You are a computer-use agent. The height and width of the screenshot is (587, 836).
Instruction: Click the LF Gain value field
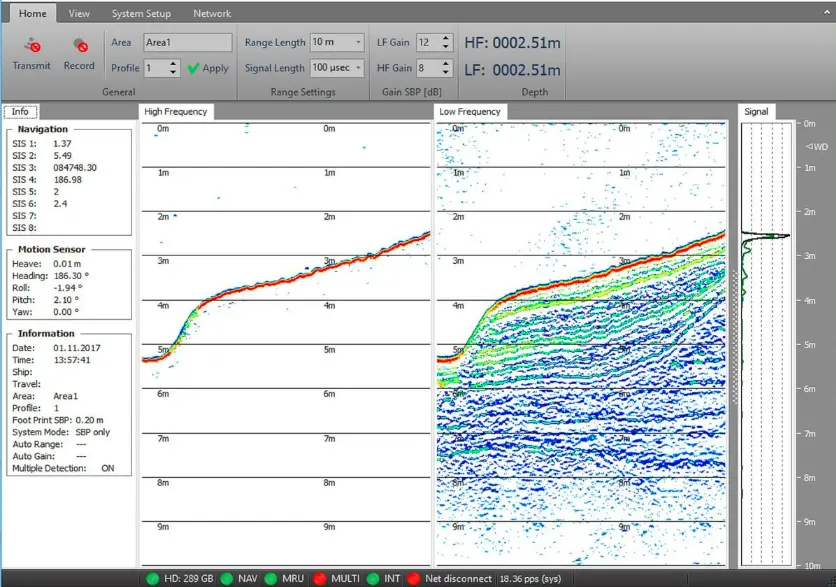[429, 43]
